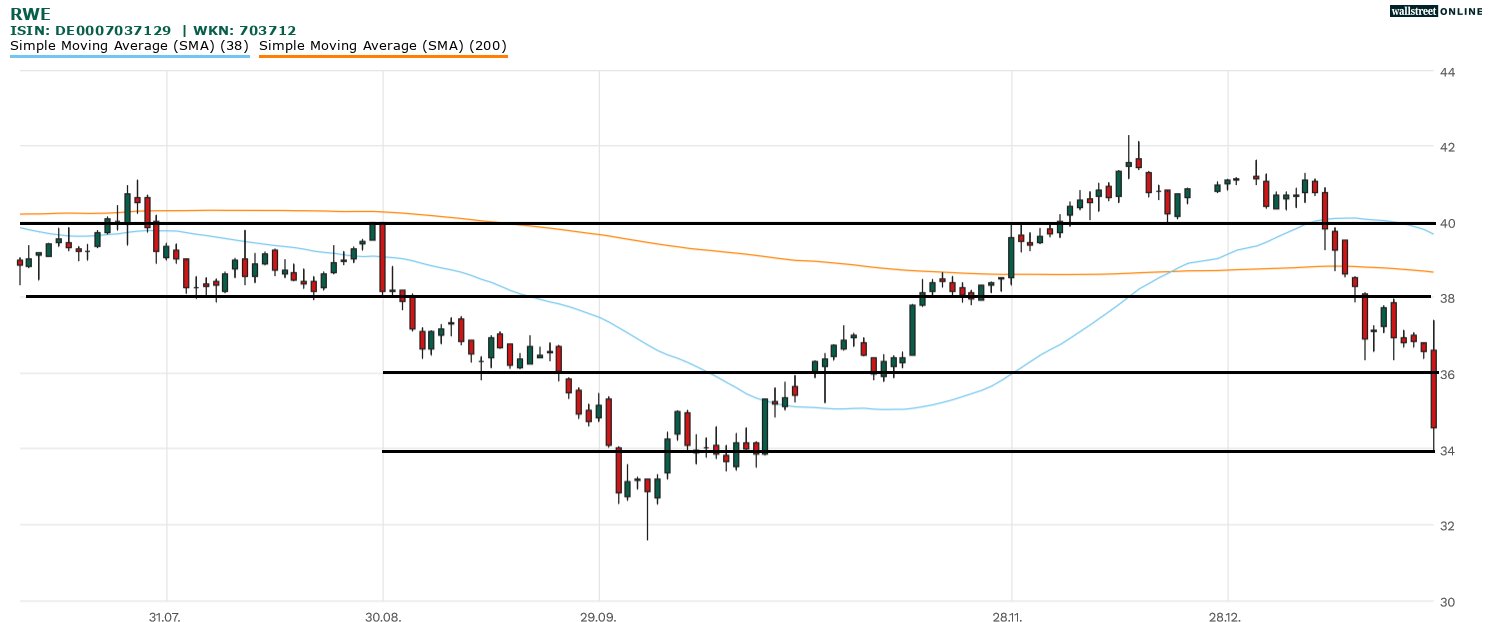Click the black horizontal line at 34
The width and height of the screenshot is (1490, 622).
point(900,451)
